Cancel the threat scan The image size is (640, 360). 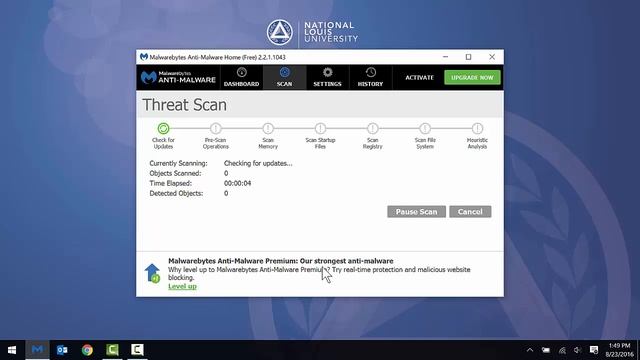[x=470, y=211]
